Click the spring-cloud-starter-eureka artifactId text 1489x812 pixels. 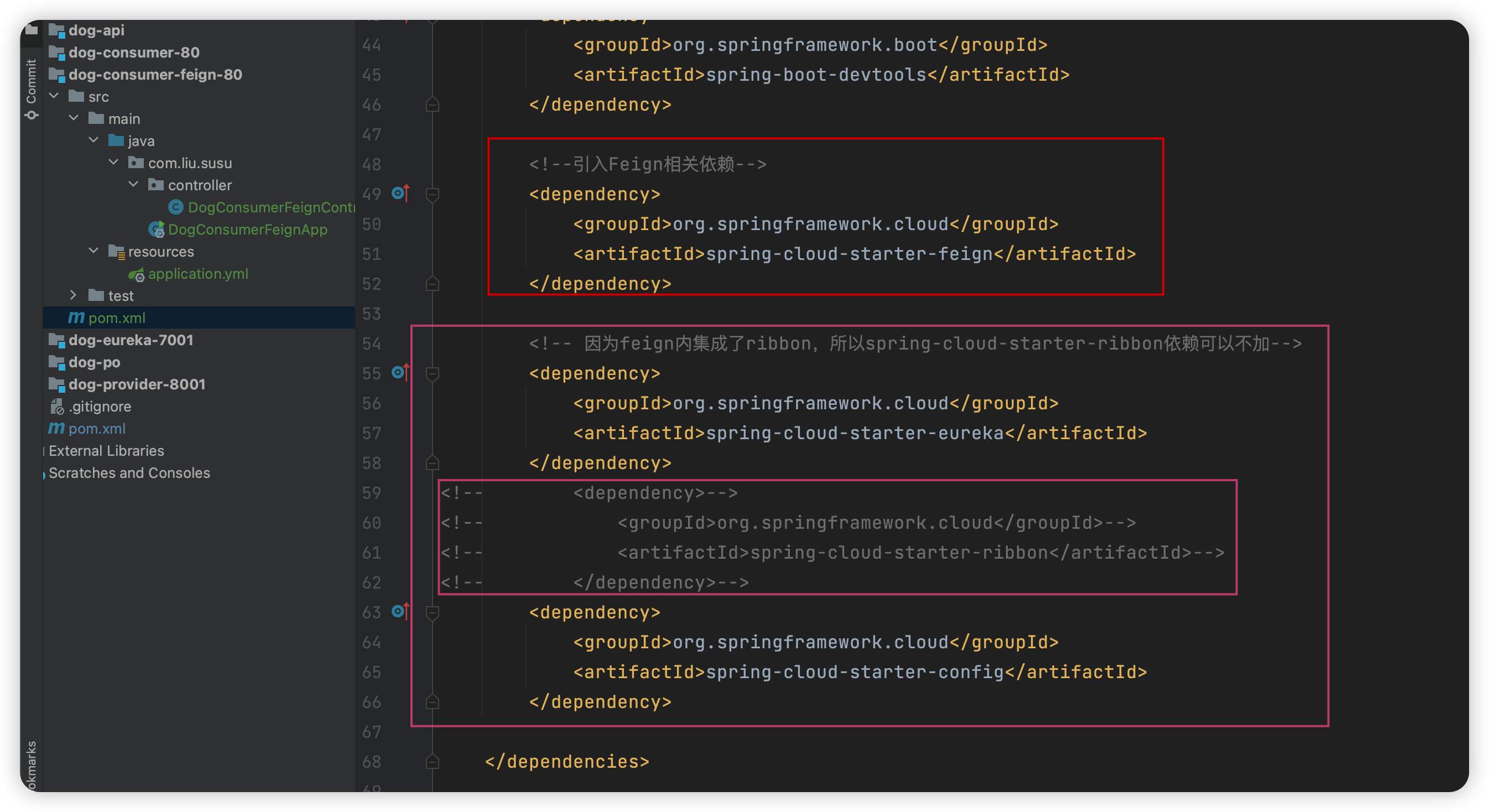(855, 433)
